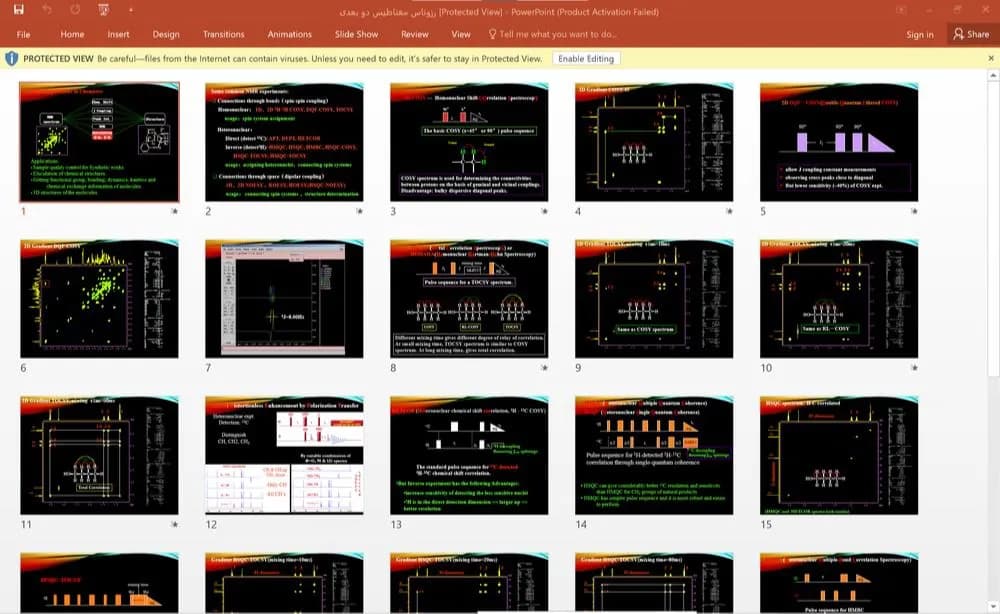Open the File tab
1000x614 pixels.
(x=24, y=34)
